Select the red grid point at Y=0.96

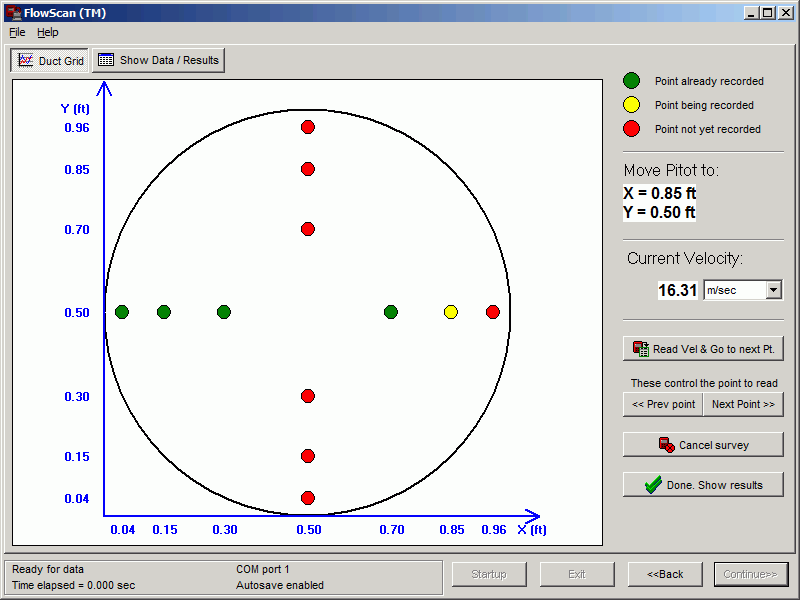pos(308,127)
